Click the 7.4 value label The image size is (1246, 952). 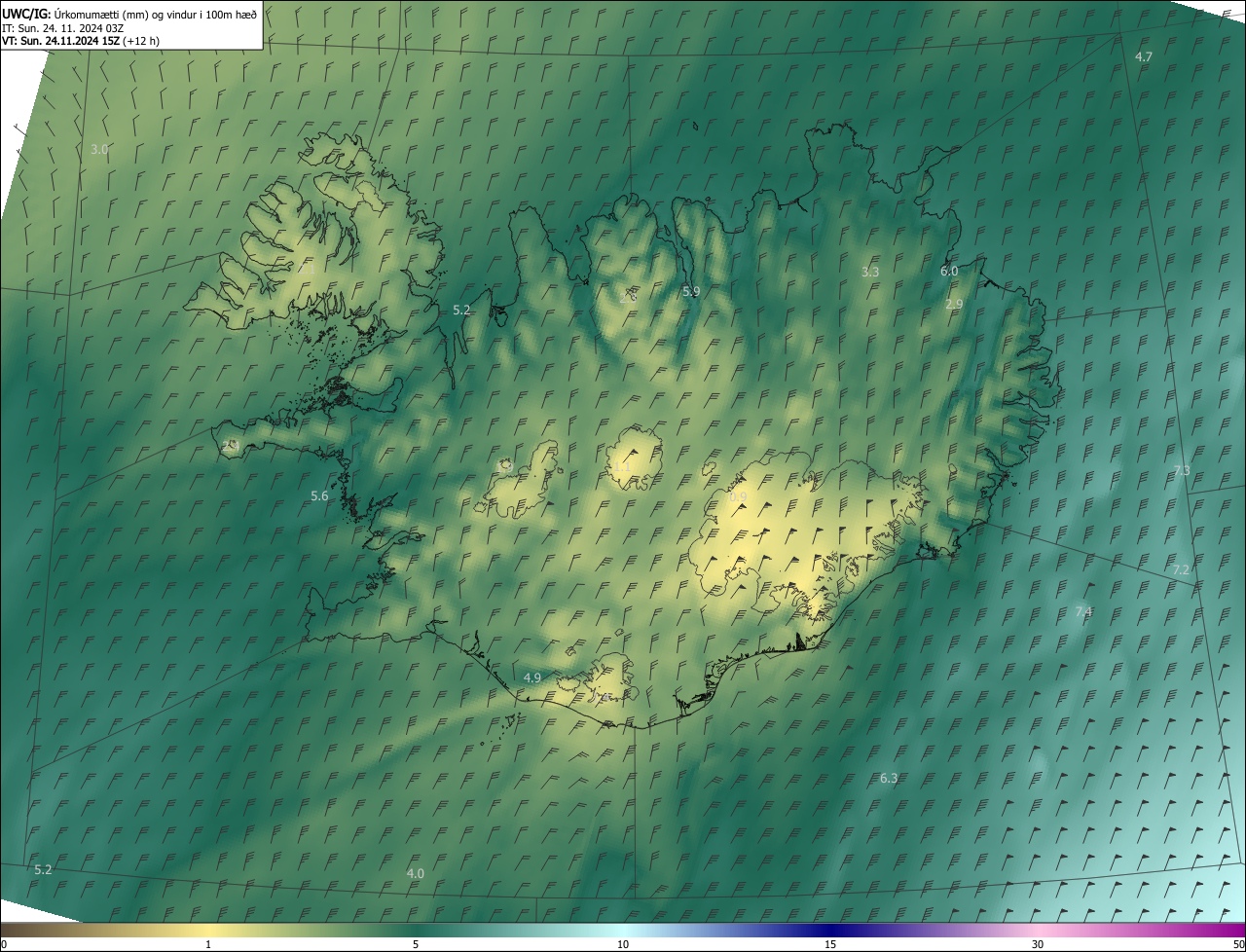coord(1083,611)
